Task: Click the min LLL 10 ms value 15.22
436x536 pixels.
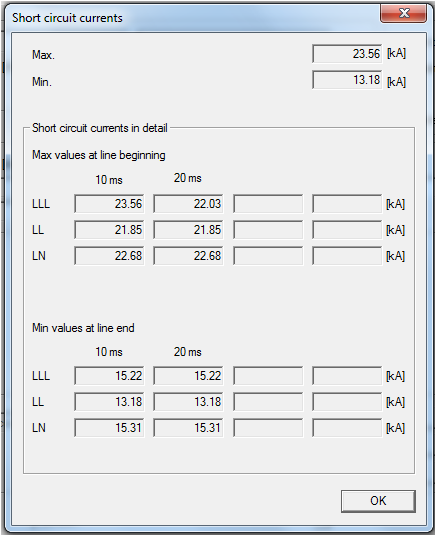Action: coord(109,376)
